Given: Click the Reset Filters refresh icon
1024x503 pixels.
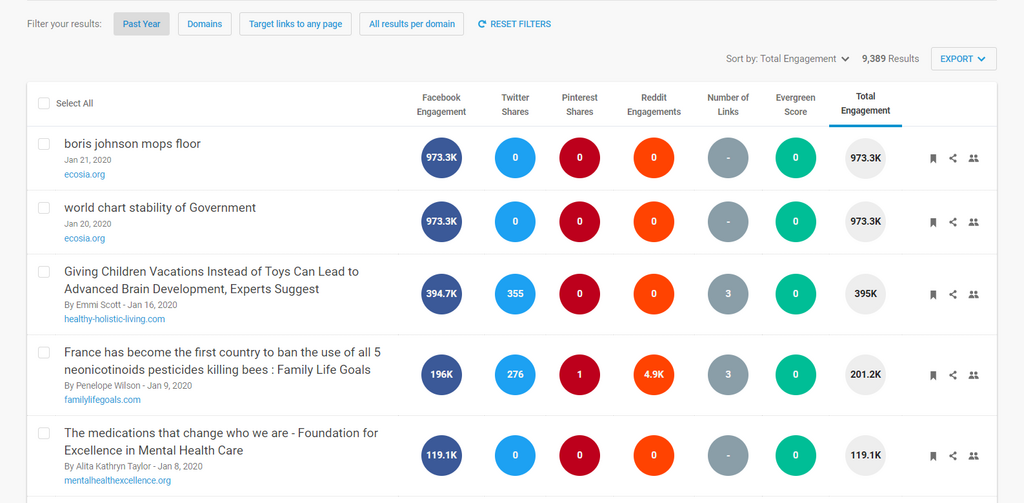Looking at the screenshot, I should coord(482,24).
